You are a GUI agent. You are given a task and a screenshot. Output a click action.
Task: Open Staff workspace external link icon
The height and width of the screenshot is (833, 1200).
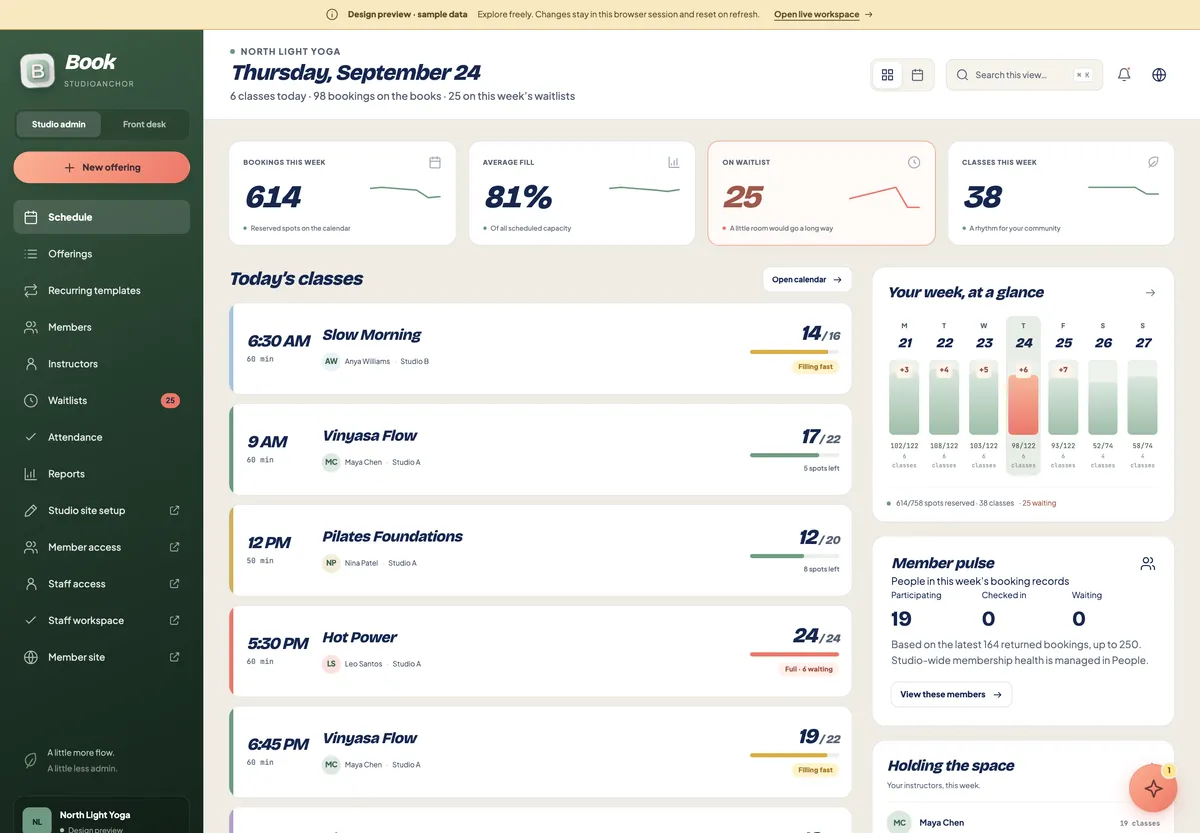[x=174, y=620]
